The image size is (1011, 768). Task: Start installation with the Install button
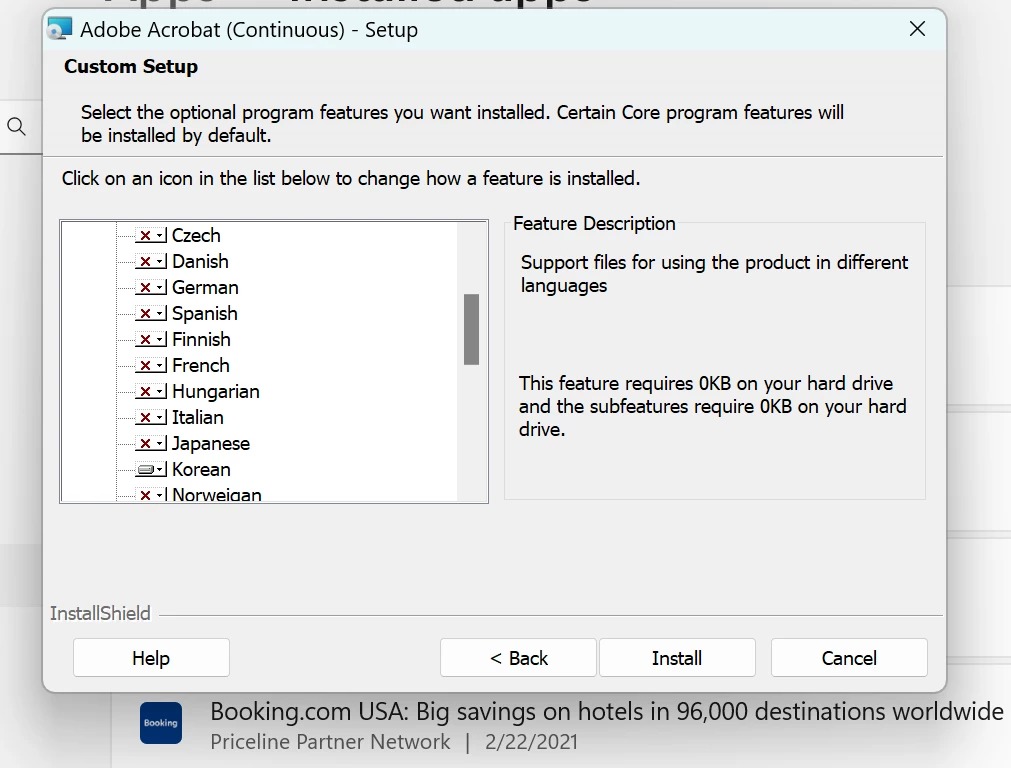677,658
